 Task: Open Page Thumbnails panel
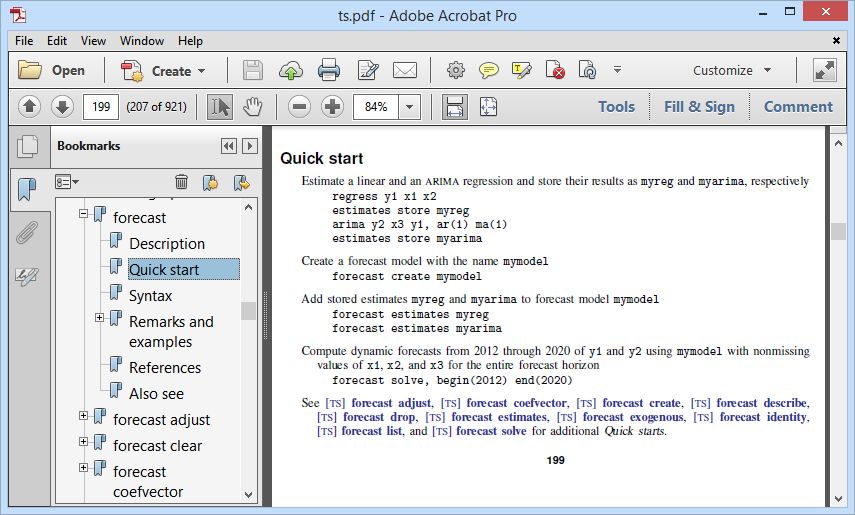click(x=27, y=147)
